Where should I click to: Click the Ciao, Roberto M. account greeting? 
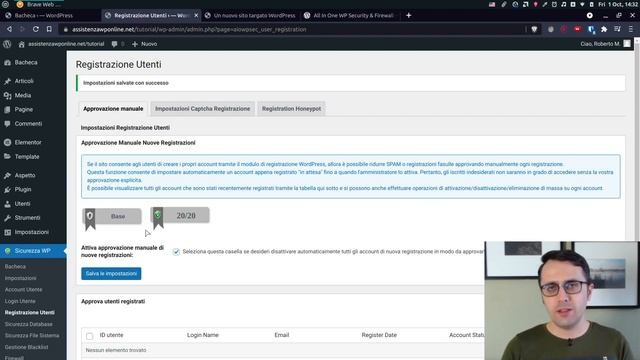[600, 44]
